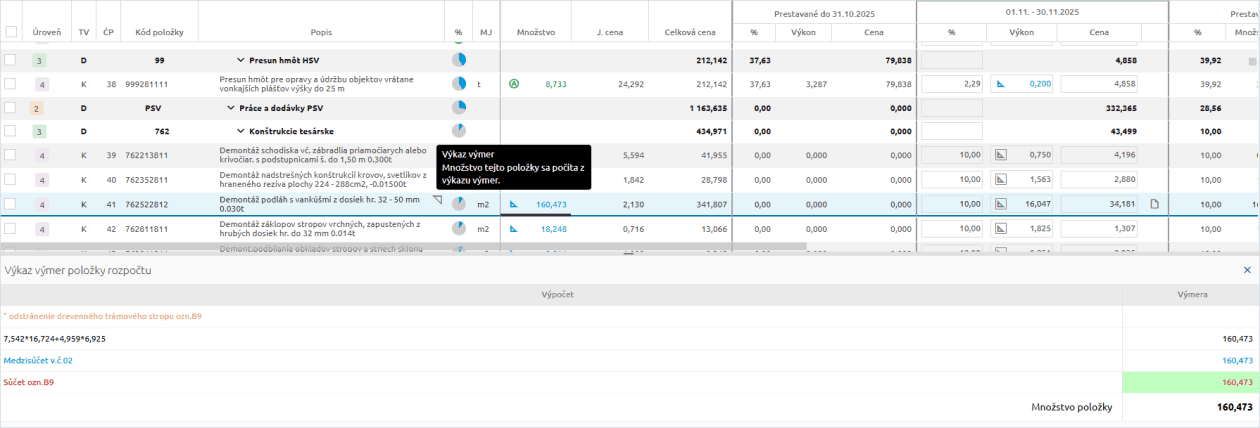Click the progress pie icon in row 999281111
This screenshot has height=428, width=1260.
coord(459,85)
